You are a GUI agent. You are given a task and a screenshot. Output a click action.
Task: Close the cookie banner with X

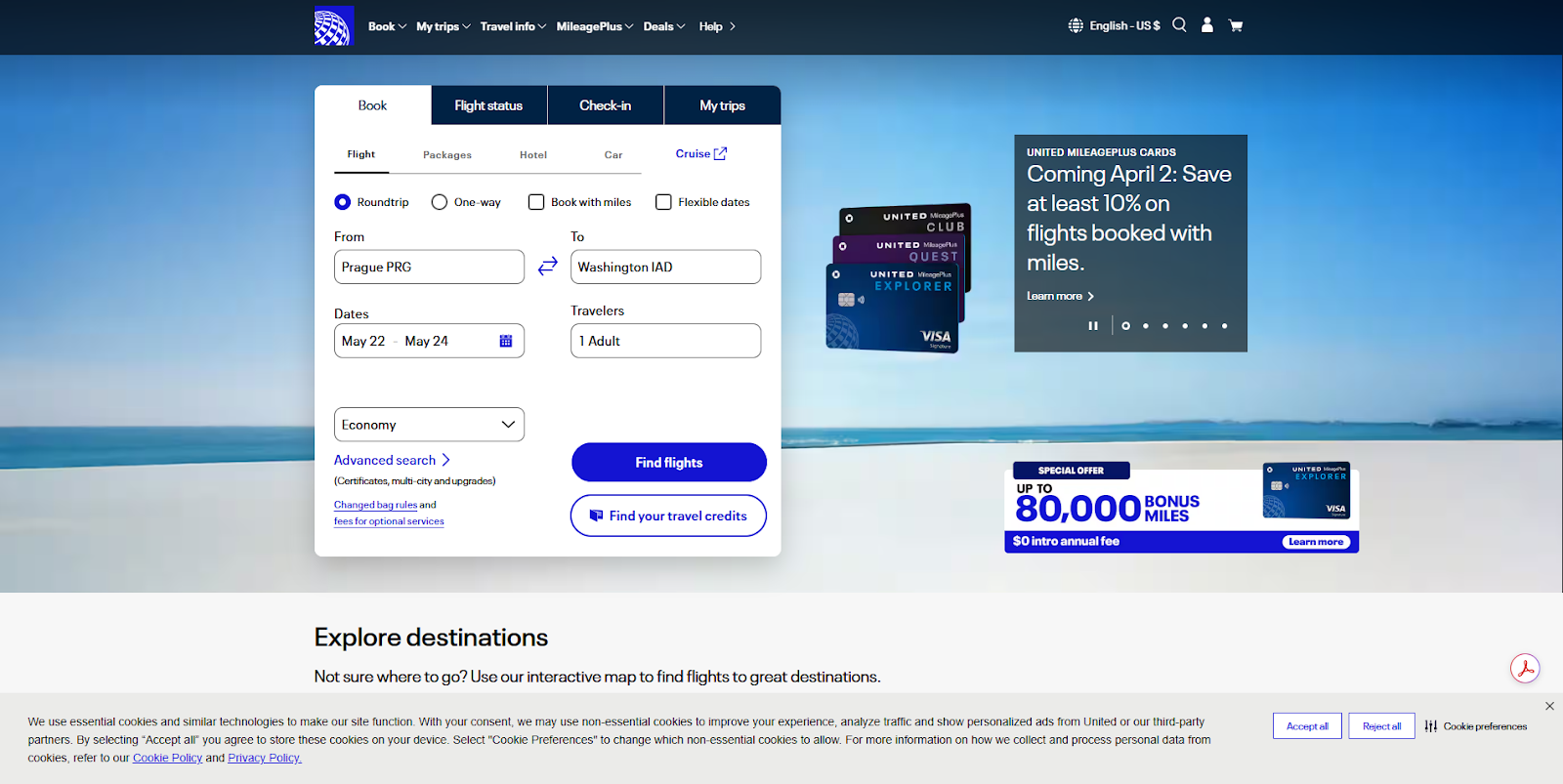tap(1549, 706)
